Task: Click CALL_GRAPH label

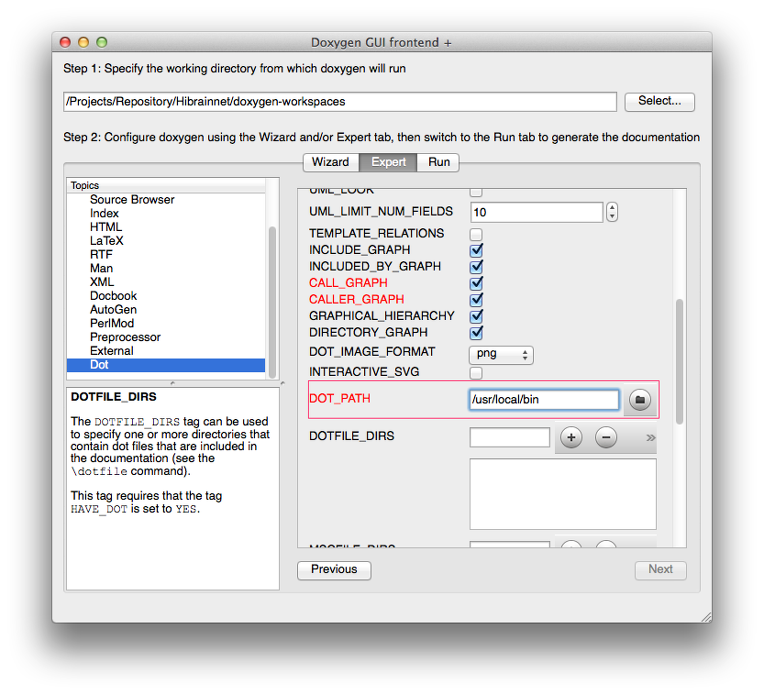Action: [348, 283]
